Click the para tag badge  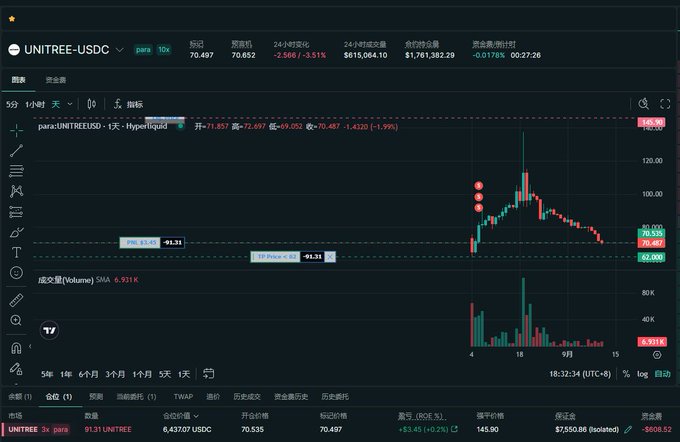(143, 49)
